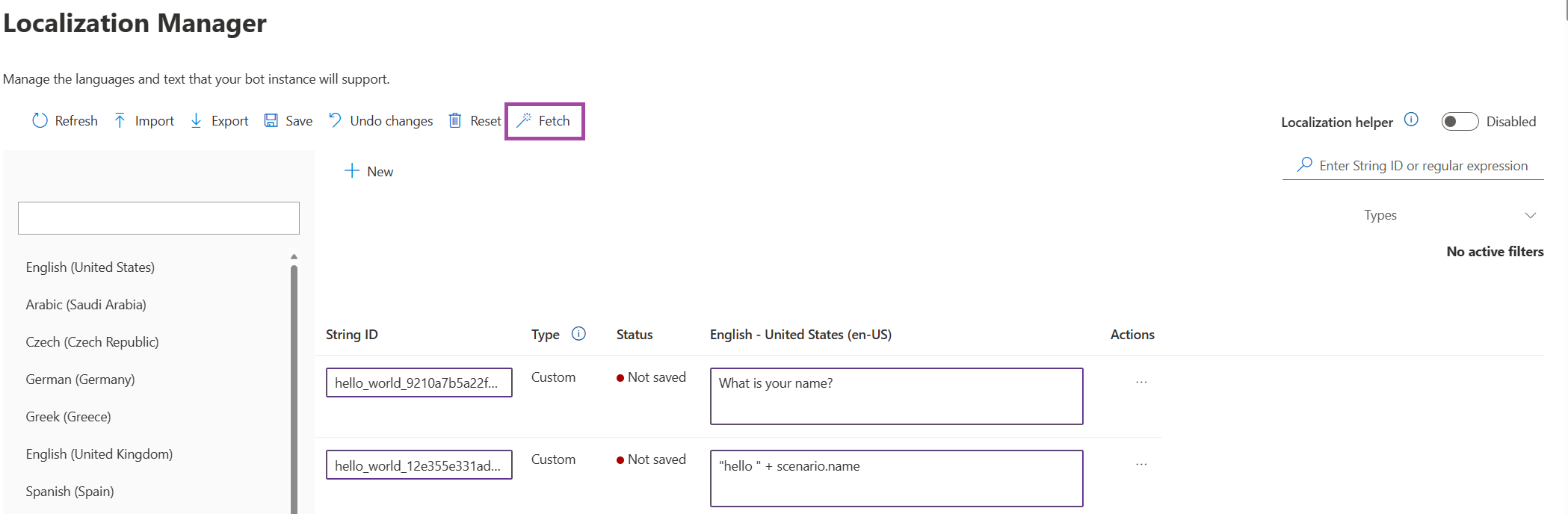Image resolution: width=1568 pixels, height=514 pixels.
Task: Click the Save floppy disk icon
Action: point(271,121)
